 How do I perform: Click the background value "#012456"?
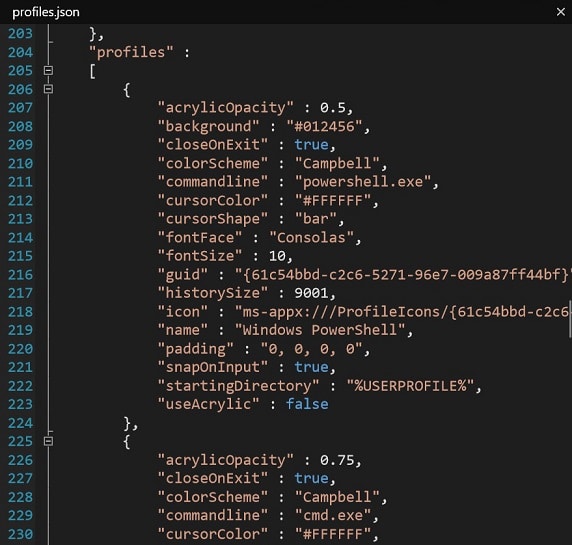coord(324,126)
